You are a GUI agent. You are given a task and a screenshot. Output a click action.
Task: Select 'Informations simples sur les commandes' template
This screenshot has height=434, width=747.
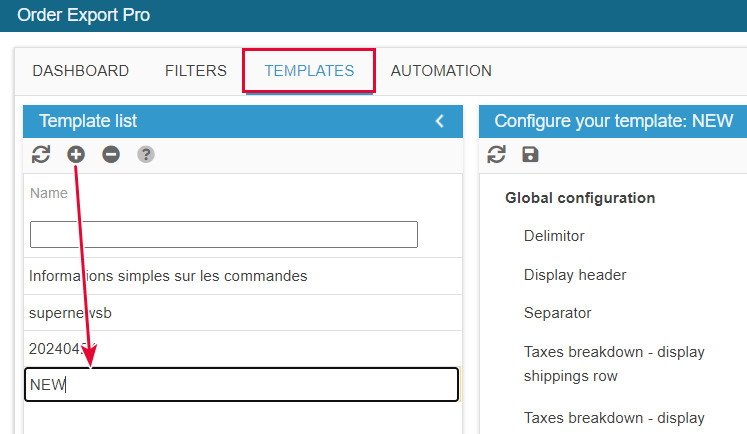(168, 275)
